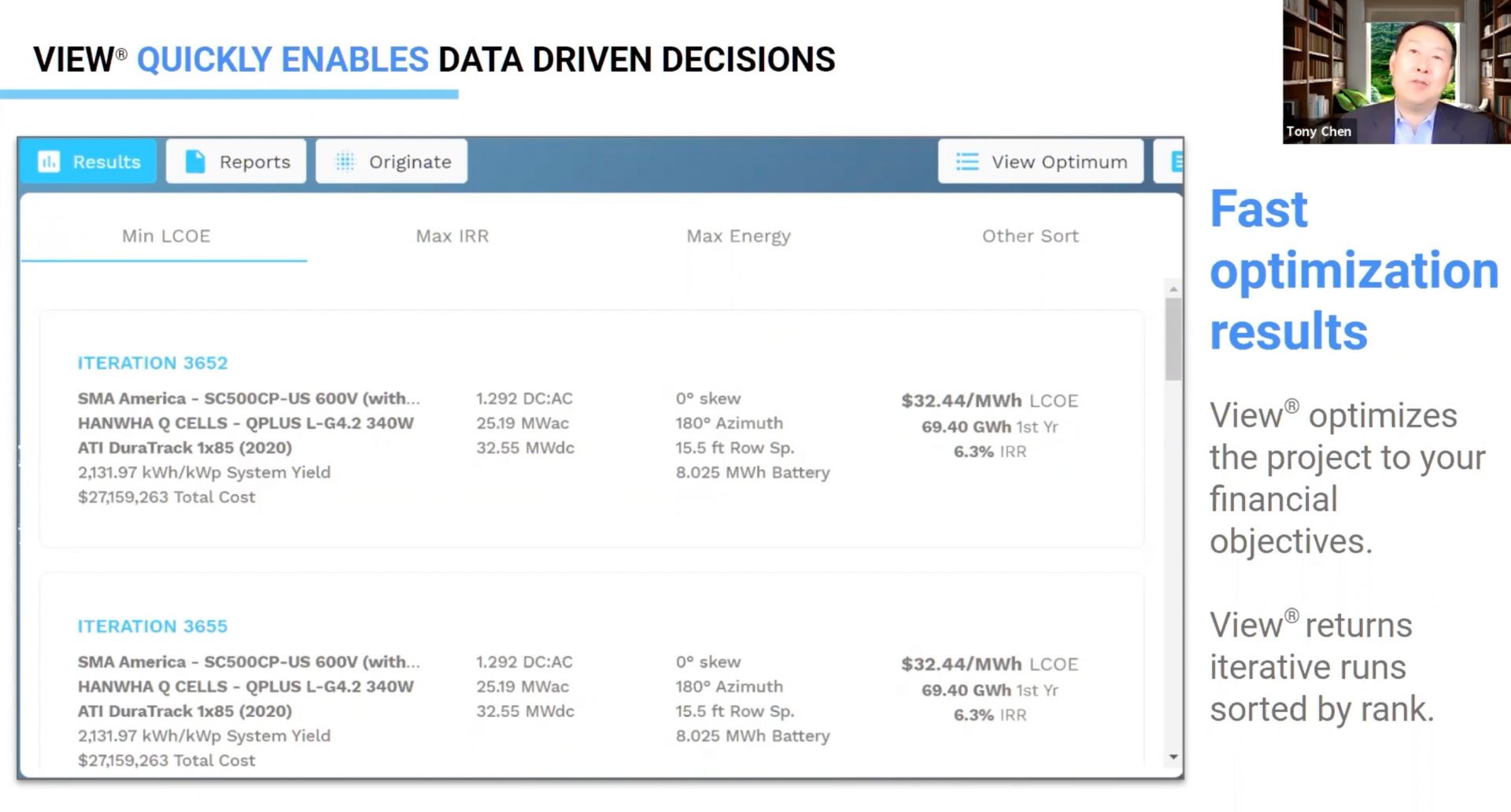This screenshot has width=1511, height=812.
Task: Click the list icon on View Optimum
Action: coord(966,161)
